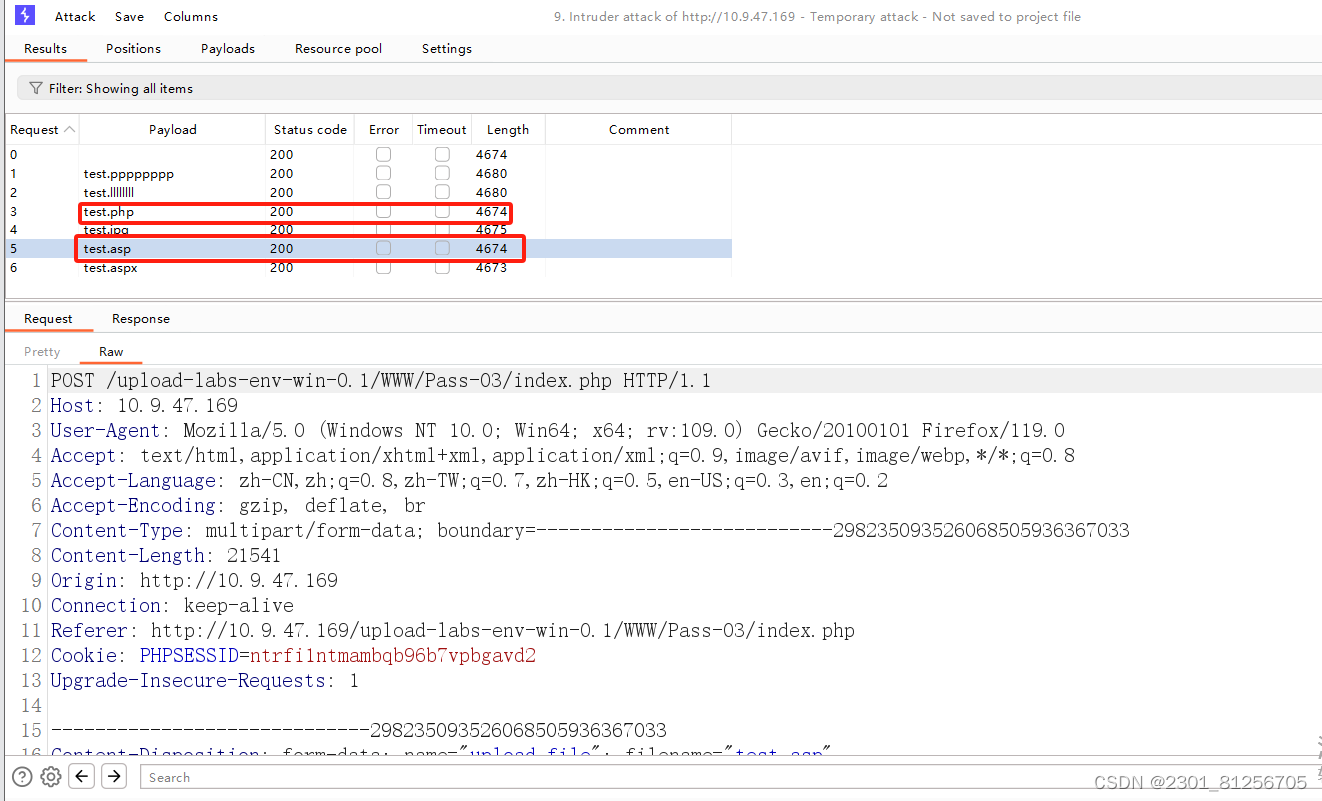Switch to the Pretty view tab

point(41,351)
